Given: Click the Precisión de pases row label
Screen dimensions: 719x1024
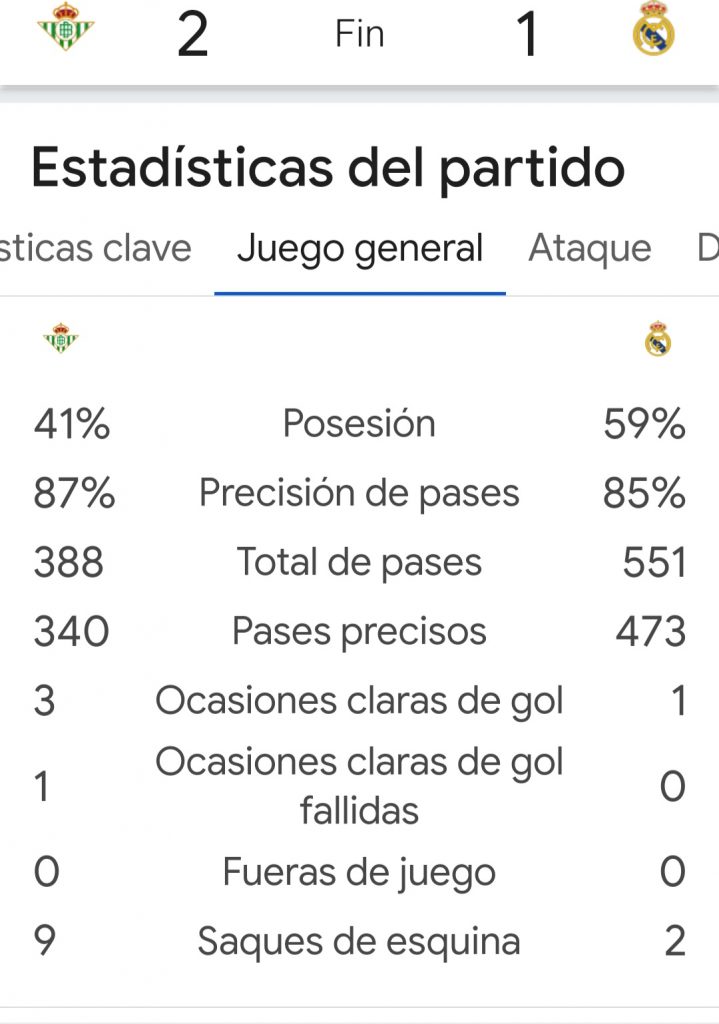Looking at the screenshot, I should pyautogui.click(x=359, y=493).
